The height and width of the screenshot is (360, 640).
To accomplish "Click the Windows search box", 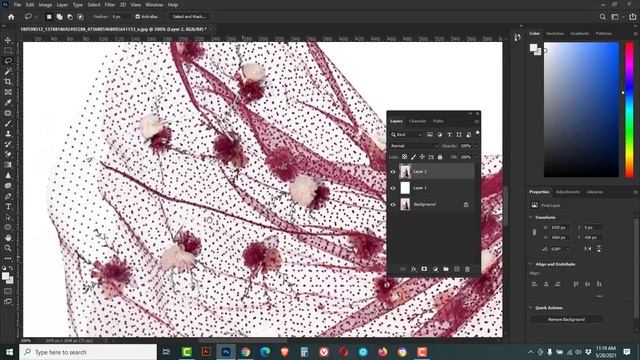I will 88,352.
